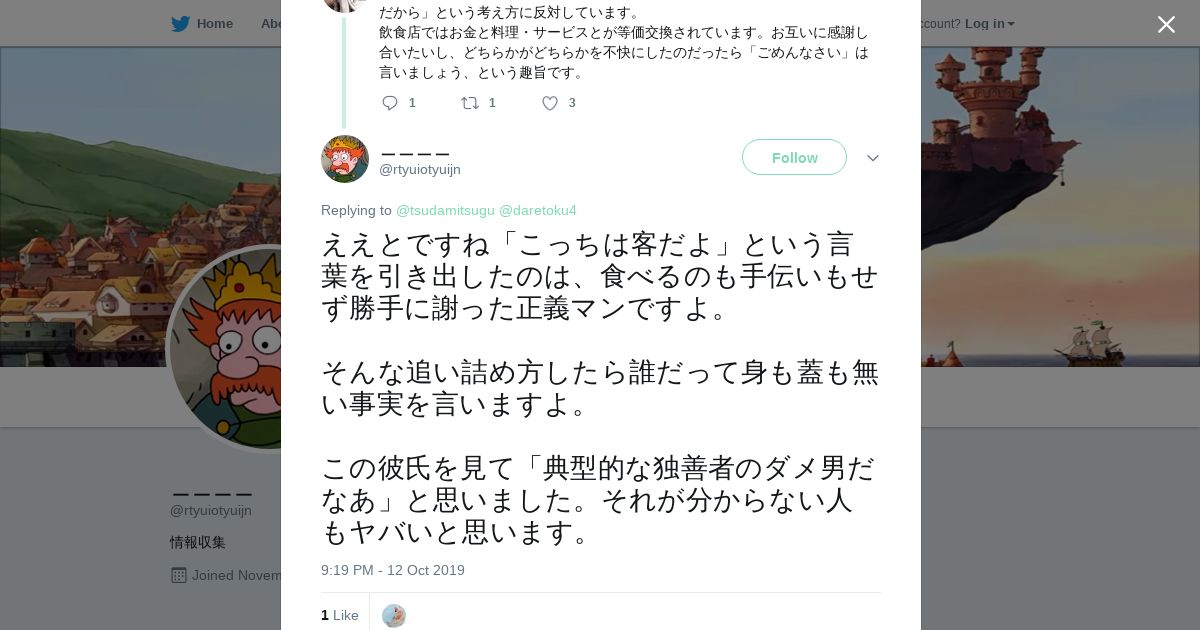Click the retweet count number 1
This screenshot has height=630, width=1200.
(x=492, y=102)
